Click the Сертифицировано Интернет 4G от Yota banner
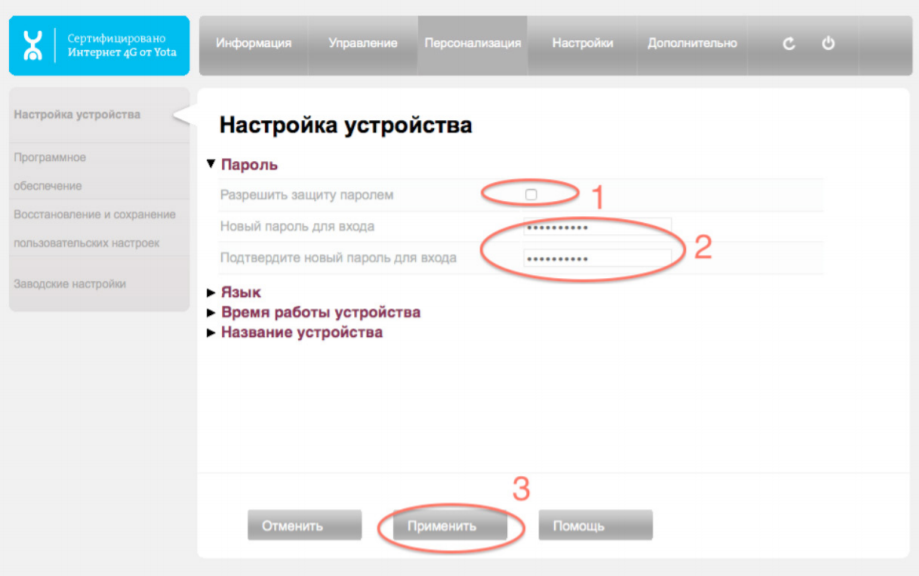Viewport: 919px width, 576px height. 99,46
